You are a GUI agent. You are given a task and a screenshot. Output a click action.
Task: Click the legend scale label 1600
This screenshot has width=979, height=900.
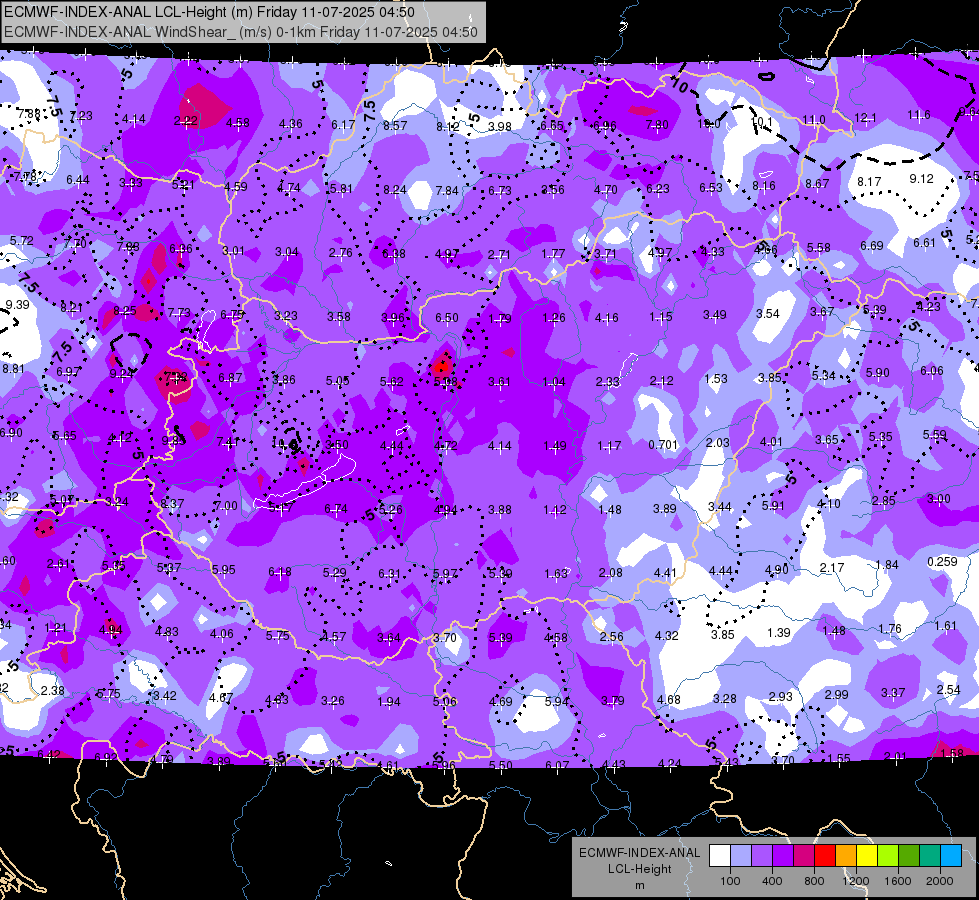(x=898, y=881)
